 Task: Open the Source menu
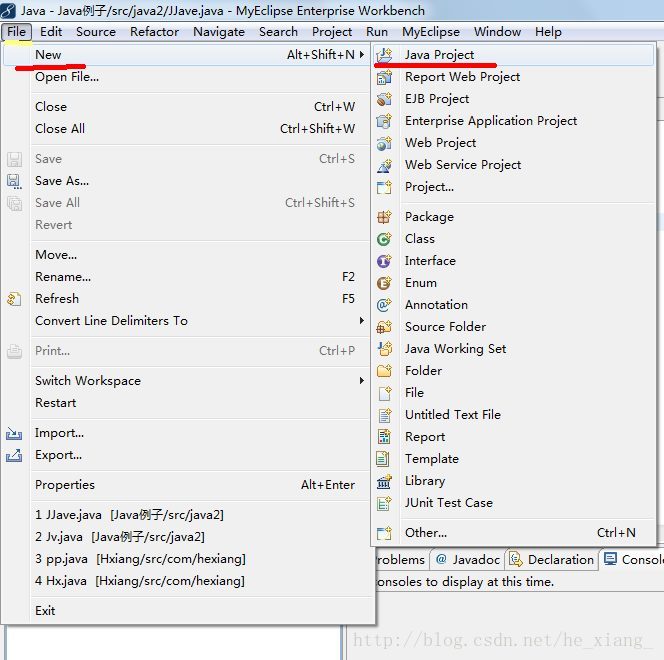[96, 32]
